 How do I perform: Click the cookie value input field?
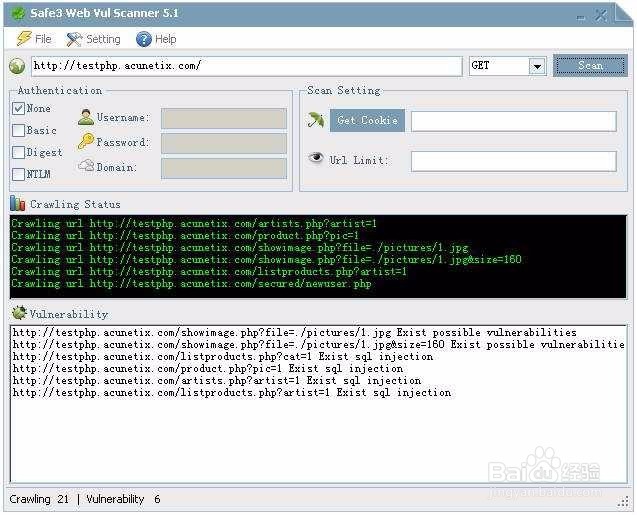(x=514, y=121)
